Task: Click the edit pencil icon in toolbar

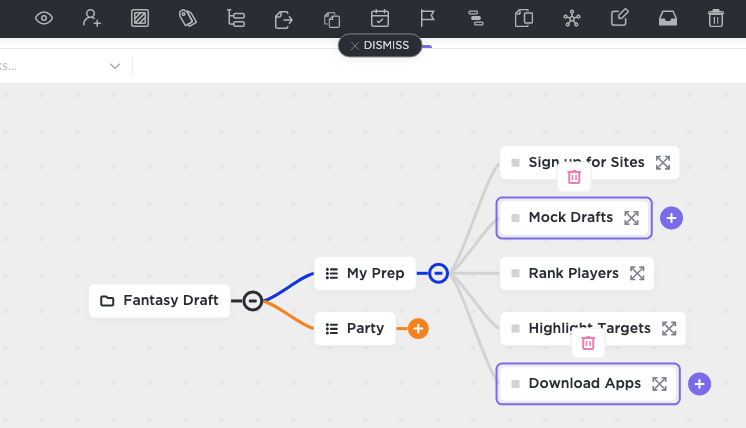Action: pyautogui.click(x=620, y=18)
